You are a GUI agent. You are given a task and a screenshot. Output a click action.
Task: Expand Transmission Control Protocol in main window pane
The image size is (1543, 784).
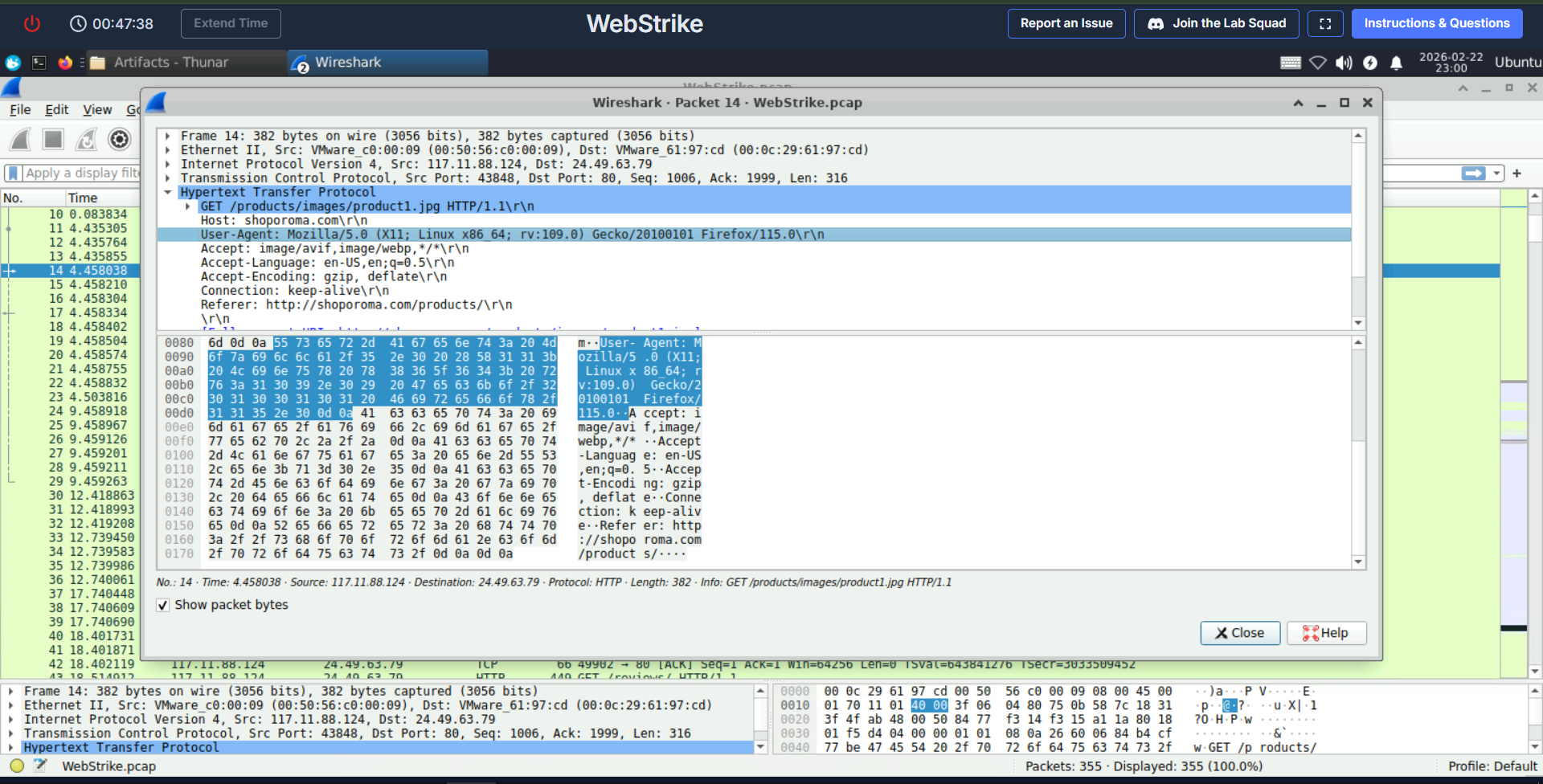[x=11, y=733]
